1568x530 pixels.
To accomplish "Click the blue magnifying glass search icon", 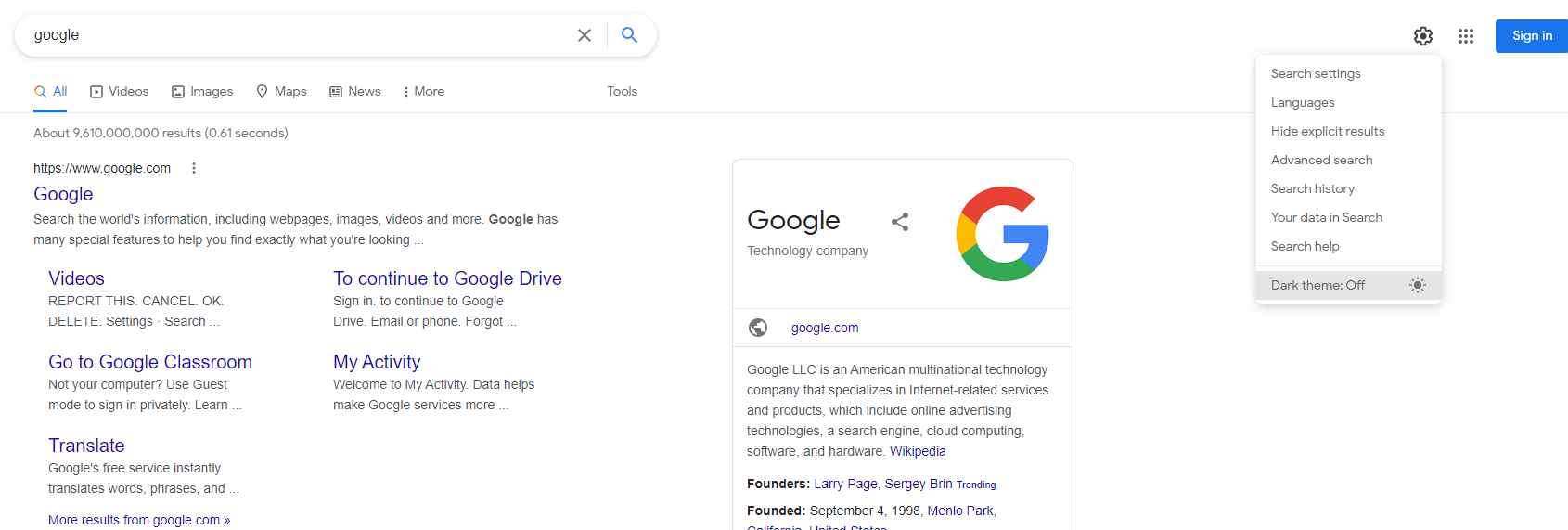I will pos(629,35).
